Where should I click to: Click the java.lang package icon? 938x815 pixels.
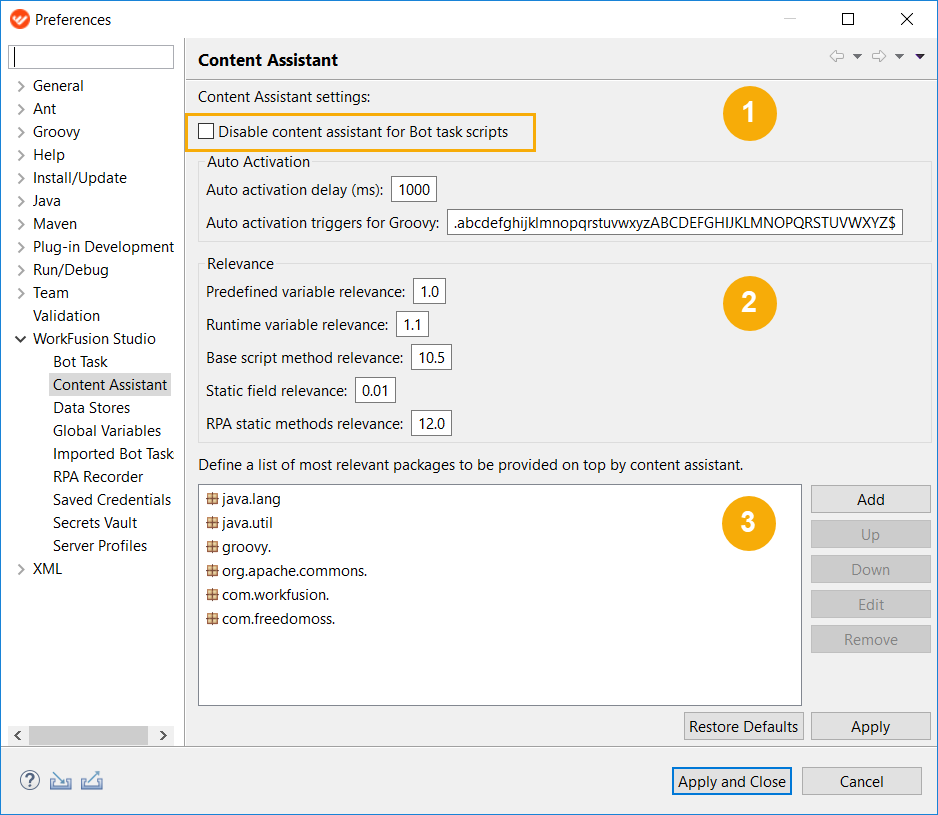pyautogui.click(x=212, y=498)
